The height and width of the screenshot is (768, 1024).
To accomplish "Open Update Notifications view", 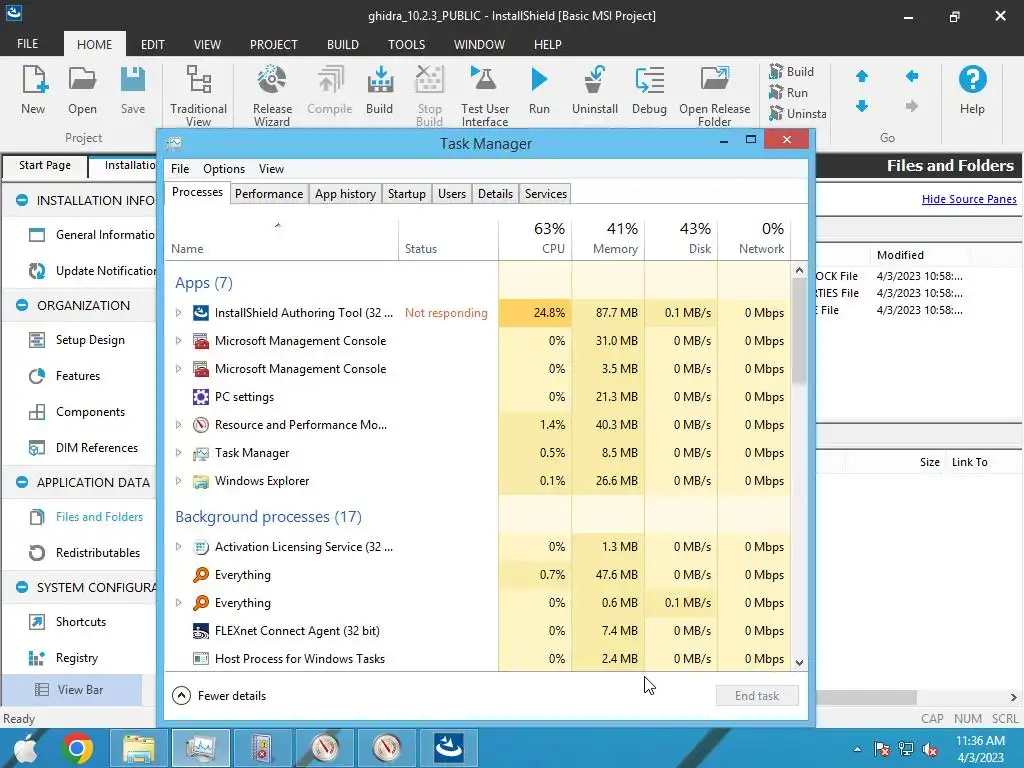I will [x=91, y=271].
